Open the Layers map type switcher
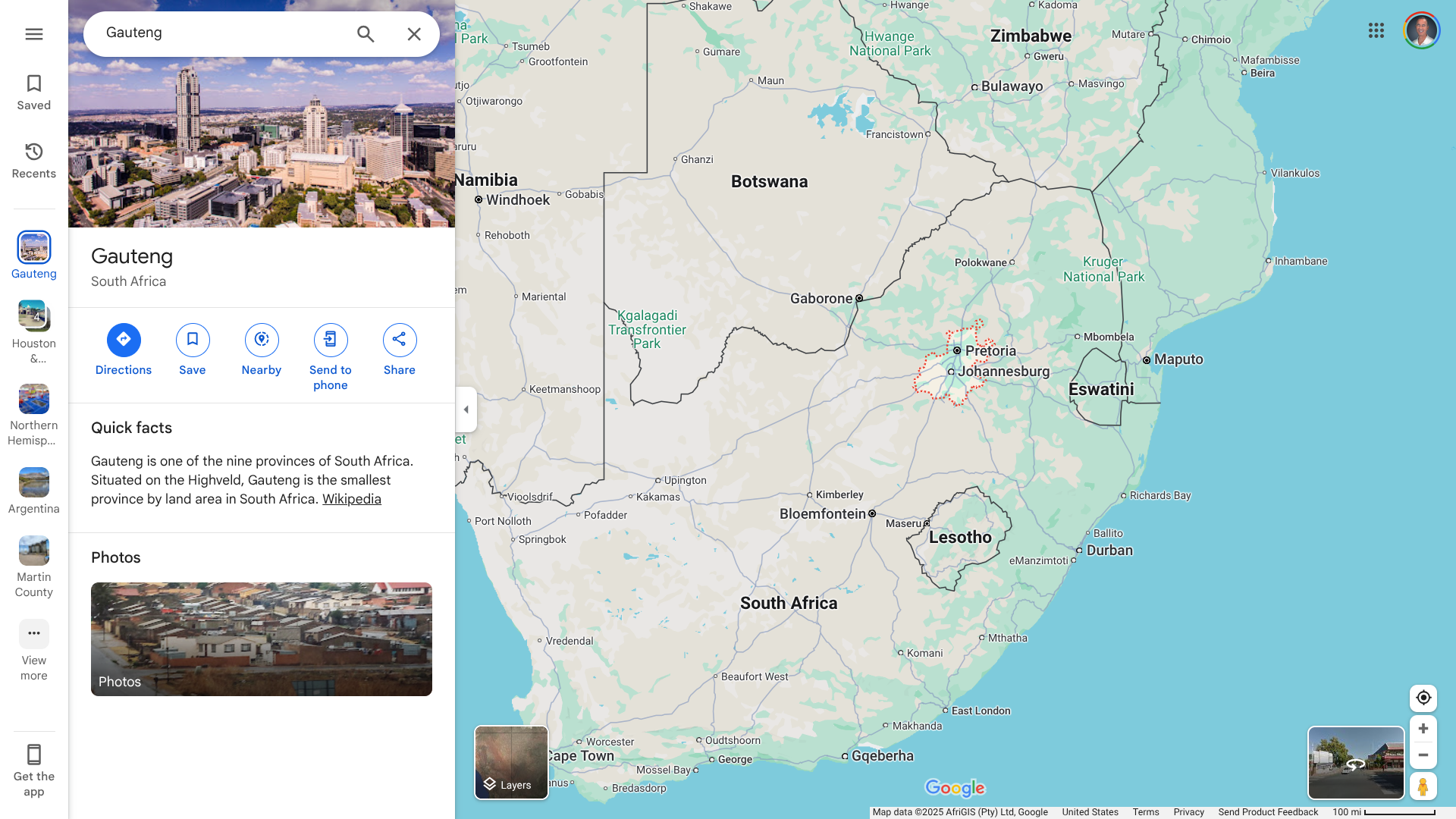 511,762
